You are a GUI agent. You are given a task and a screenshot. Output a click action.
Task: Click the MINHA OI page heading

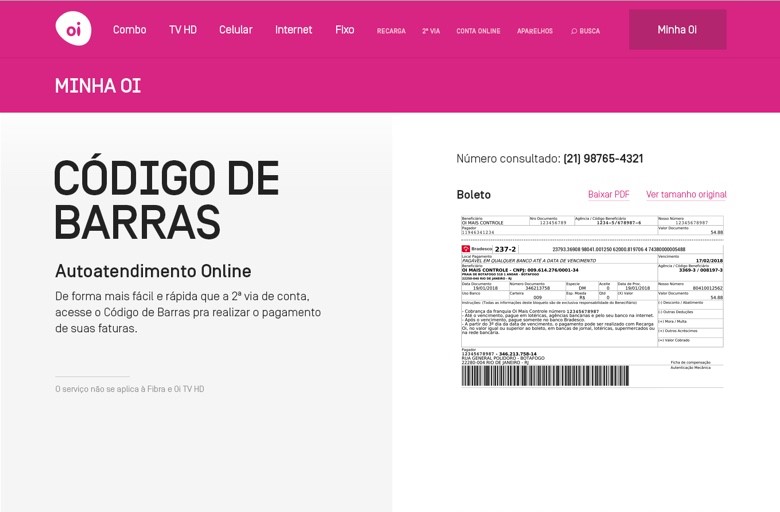[98, 86]
